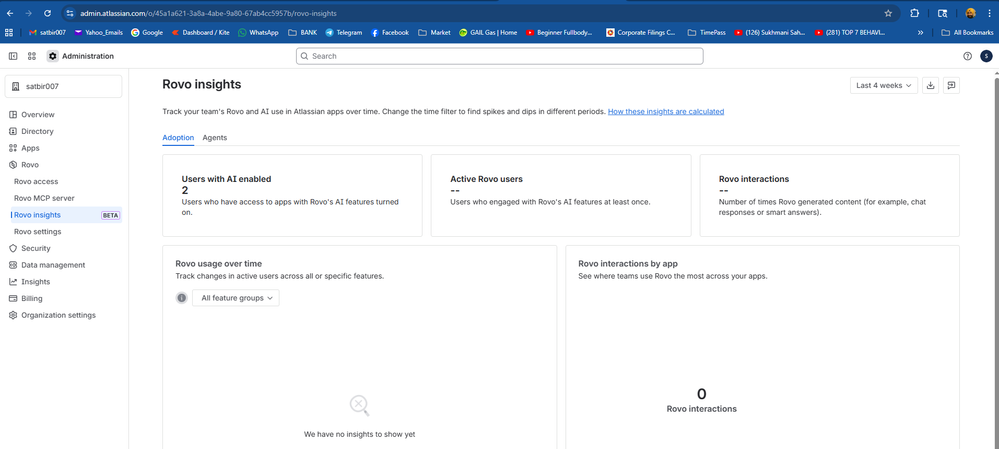Image resolution: width=999 pixels, height=449 pixels.
Task: Open the (126) Sukhmani Sahib YouTube bookmark
Action: click(x=771, y=32)
